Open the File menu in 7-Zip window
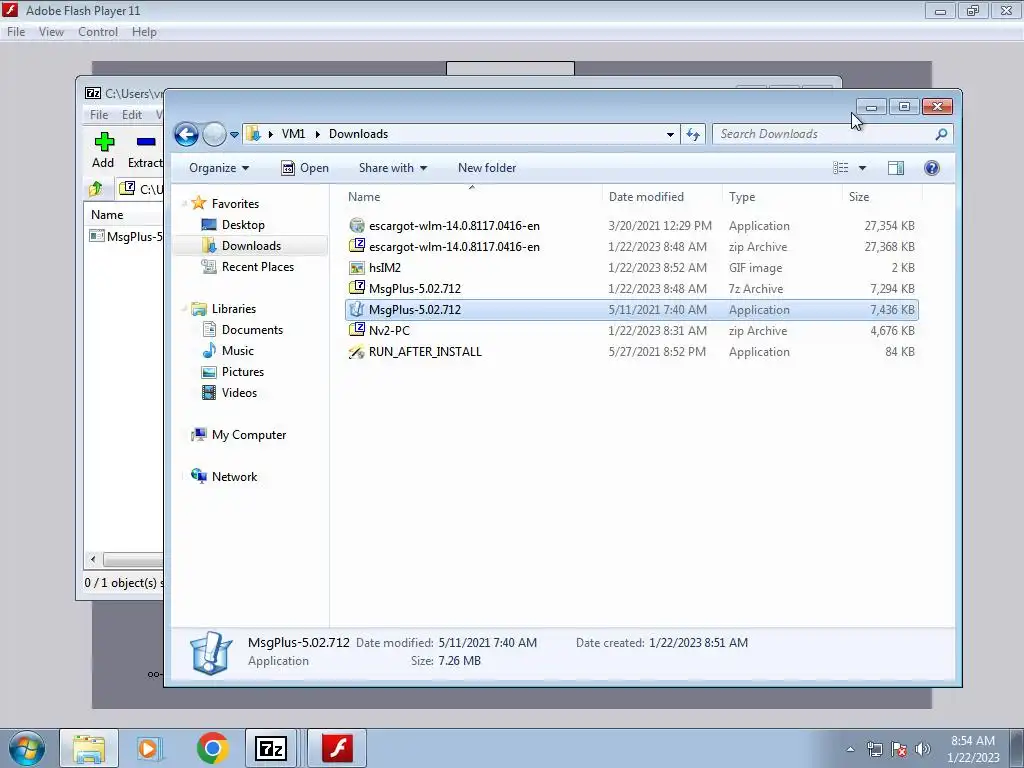This screenshot has height=768, width=1024. click(99, 115)
